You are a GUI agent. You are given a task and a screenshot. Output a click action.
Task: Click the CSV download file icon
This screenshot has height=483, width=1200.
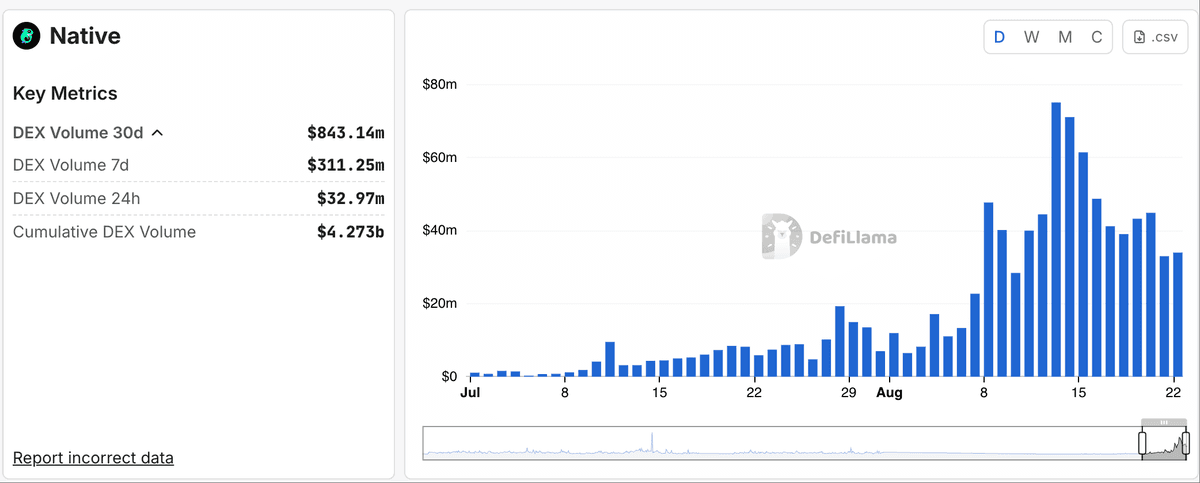click(x=1140, y=37)
